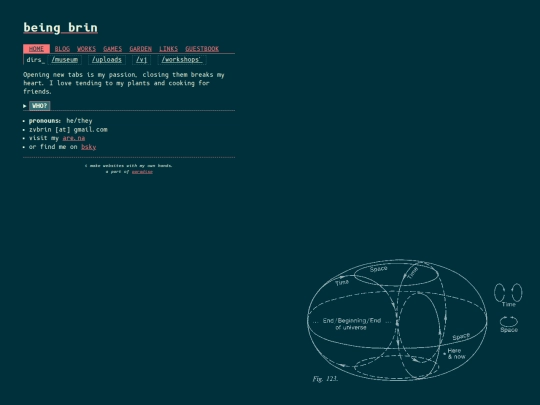Visit the GARDEN page
This screenshot has width=540, height=405.
[x=141, y=49]
